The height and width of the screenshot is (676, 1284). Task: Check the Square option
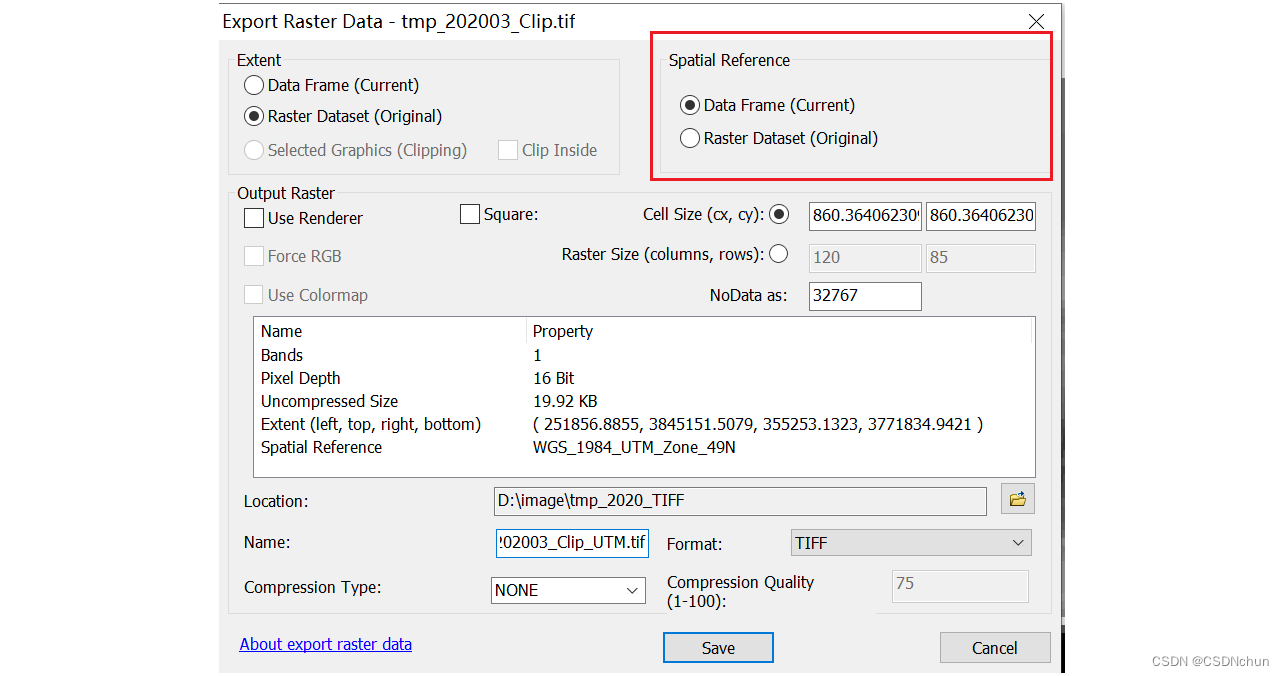coord(469,213)
